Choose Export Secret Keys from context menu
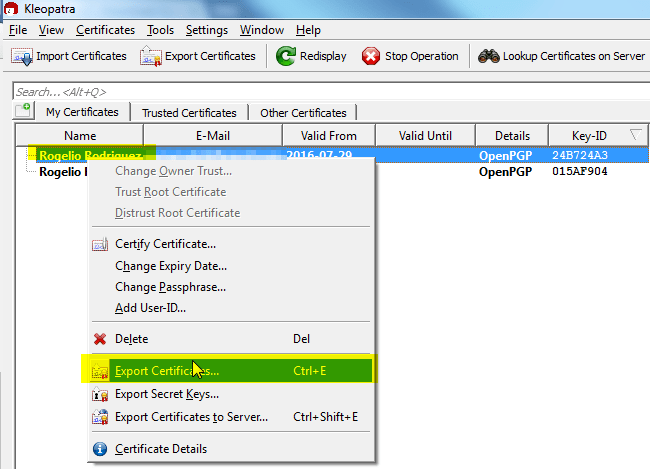Viewport: 650px width, 469px height. [166, 394]
